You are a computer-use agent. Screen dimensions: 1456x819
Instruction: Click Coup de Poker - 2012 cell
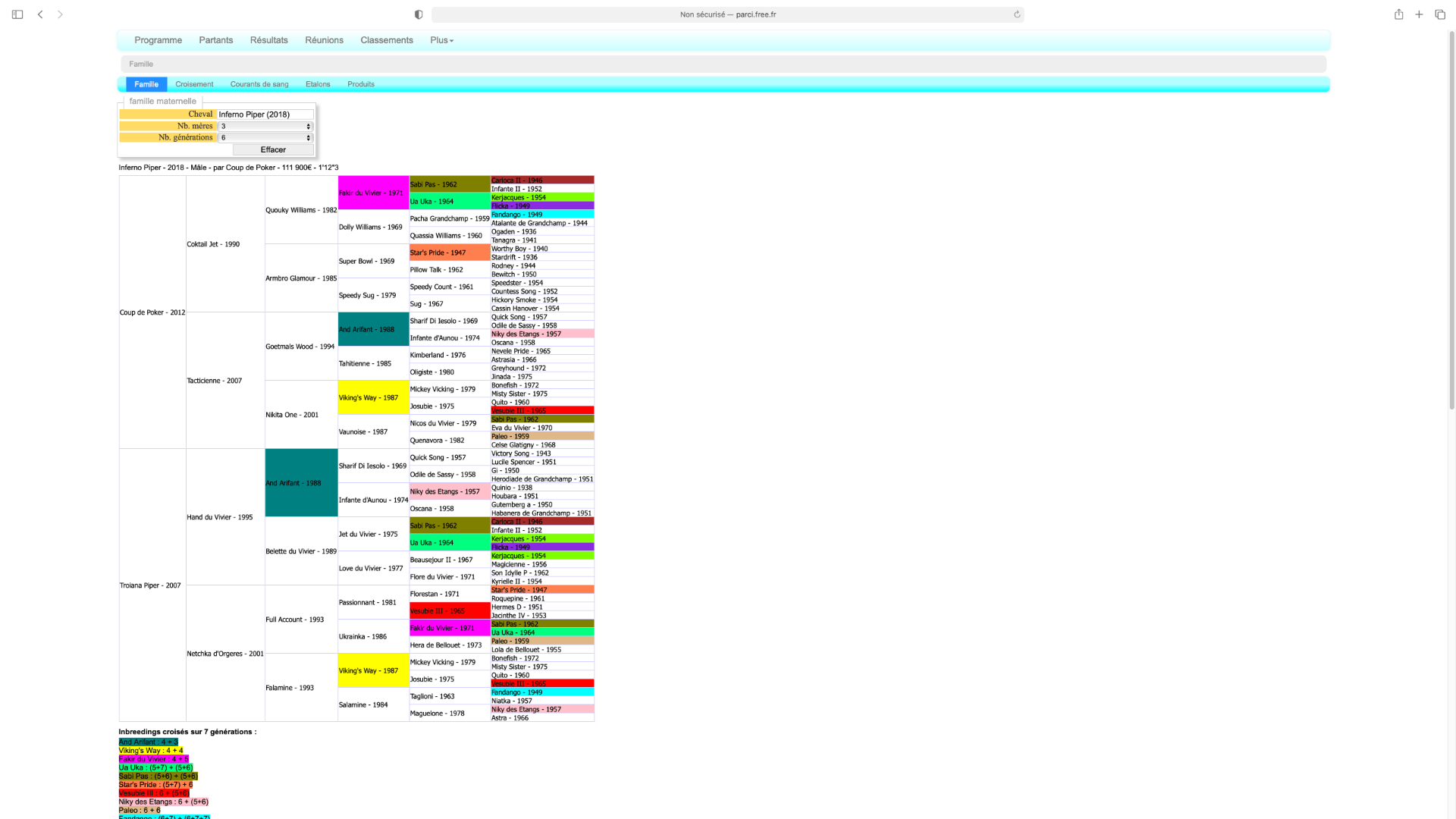[x=152, y=312]
